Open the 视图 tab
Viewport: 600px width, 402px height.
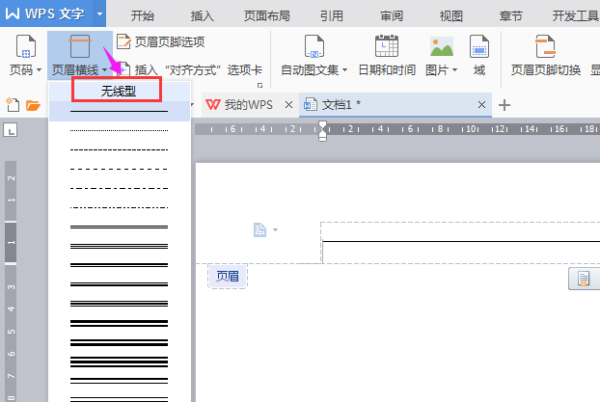(x=451, y=16)
